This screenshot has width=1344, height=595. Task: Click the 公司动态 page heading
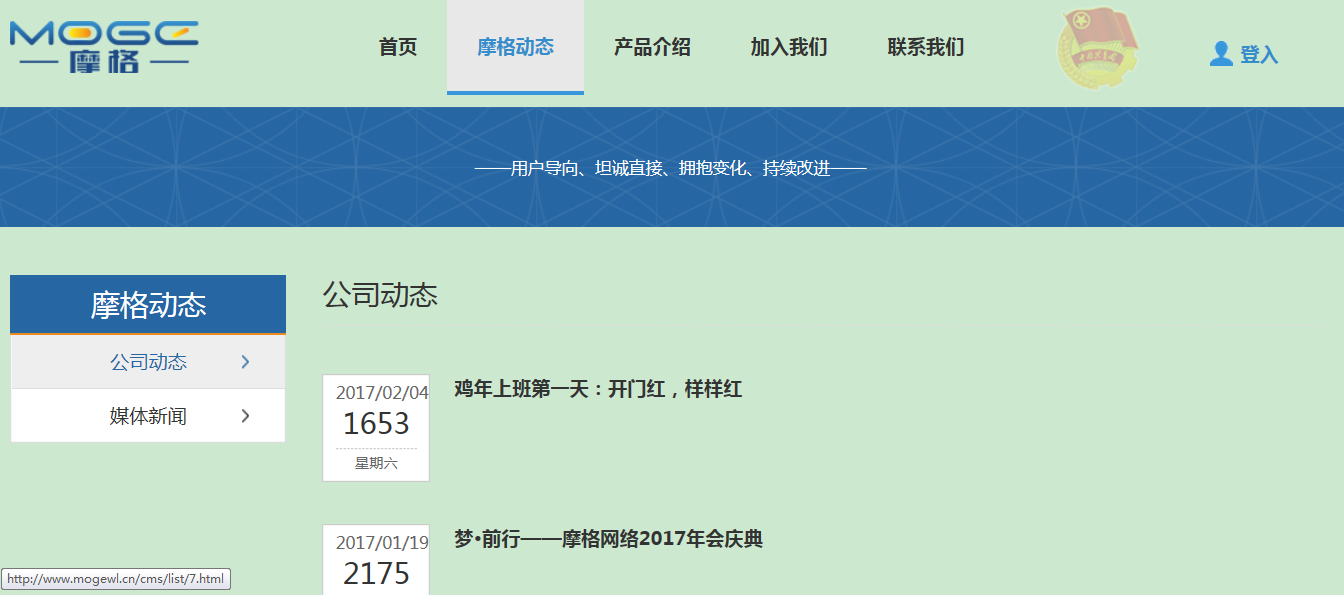(x=380, y=295)
